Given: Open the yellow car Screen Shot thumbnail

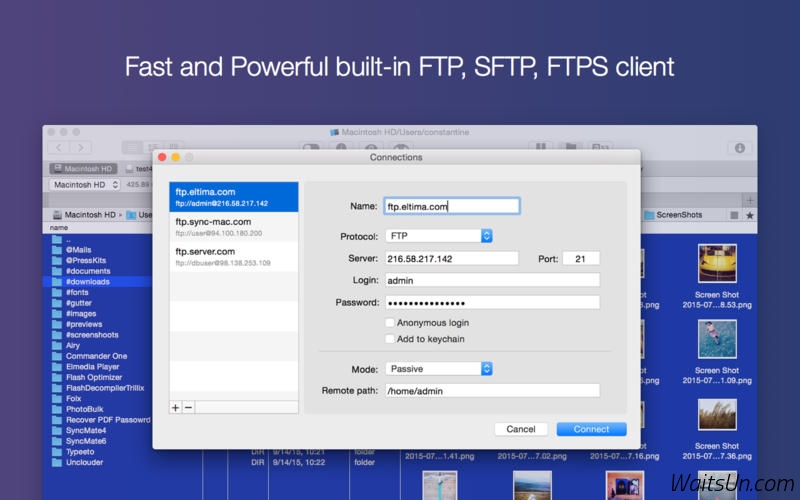Looking at the screenshot, I should (x=718, y=264).
